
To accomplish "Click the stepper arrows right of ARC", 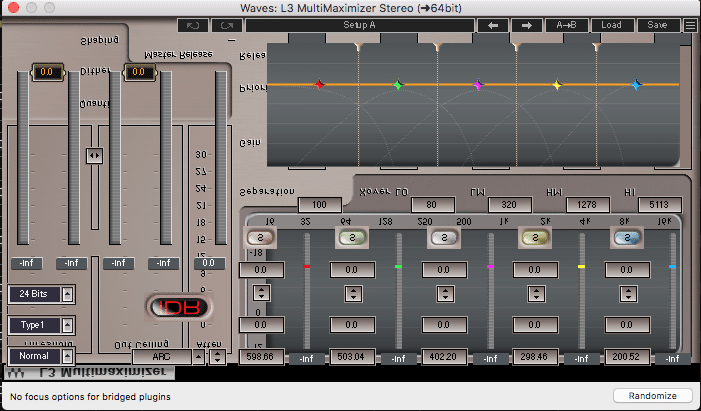I will 217,356.
